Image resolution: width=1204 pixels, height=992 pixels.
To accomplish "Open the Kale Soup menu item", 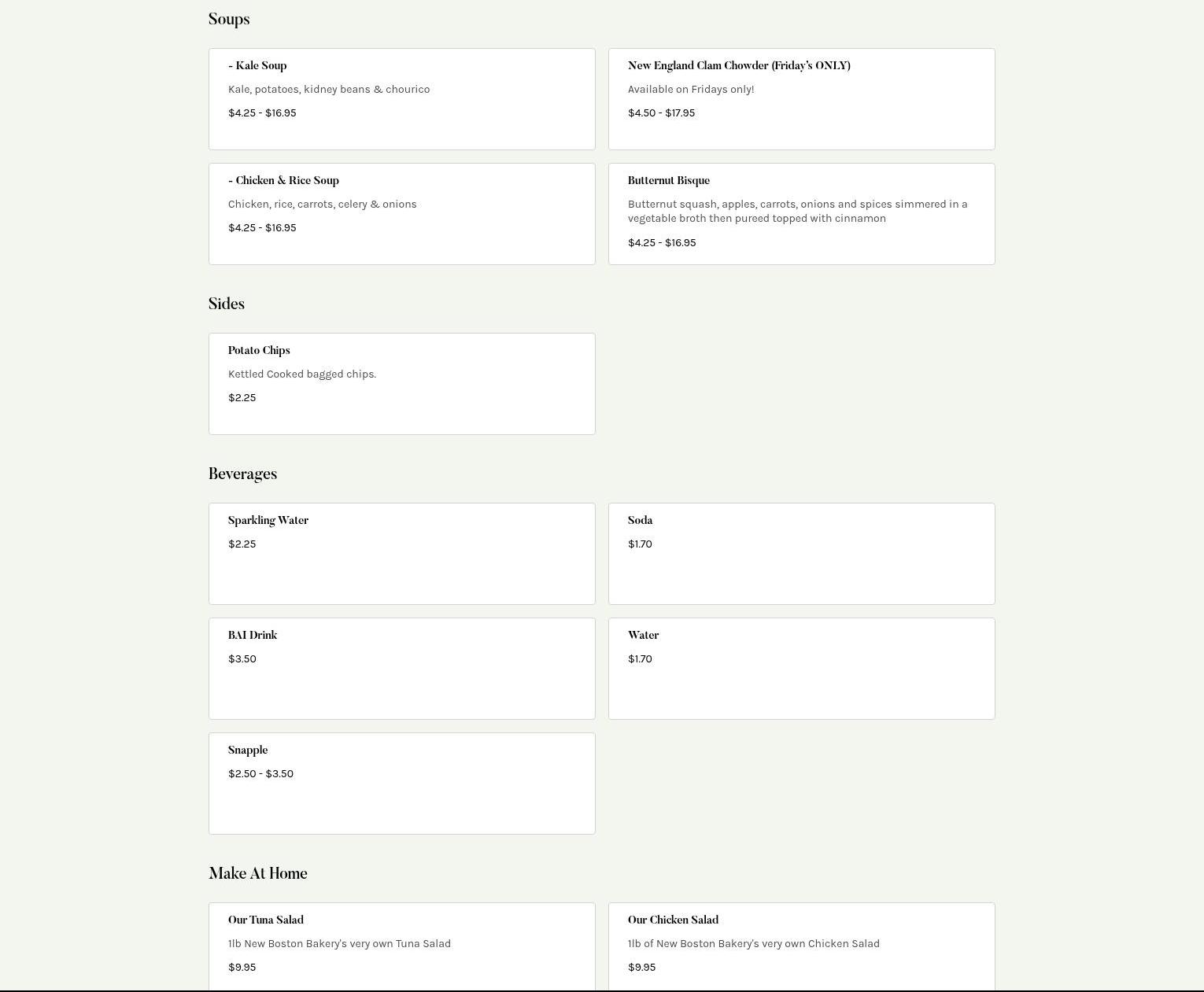I will (x=401, y=98).
